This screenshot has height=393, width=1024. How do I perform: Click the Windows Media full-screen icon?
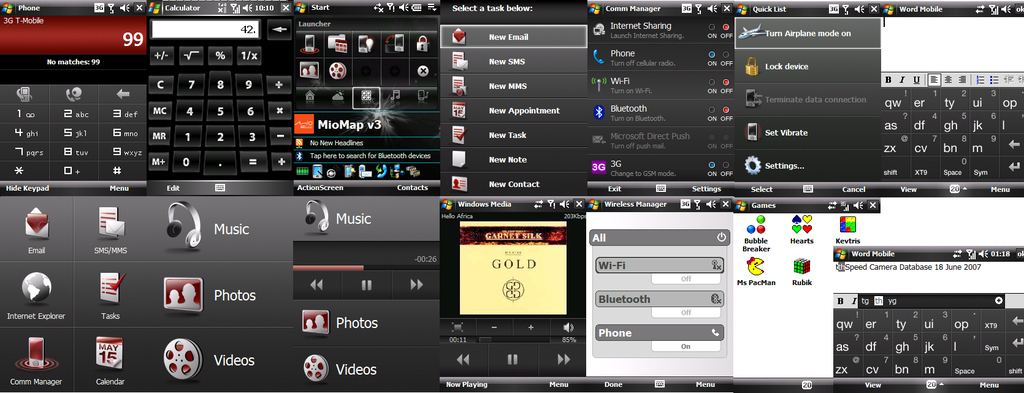(458, 327)
